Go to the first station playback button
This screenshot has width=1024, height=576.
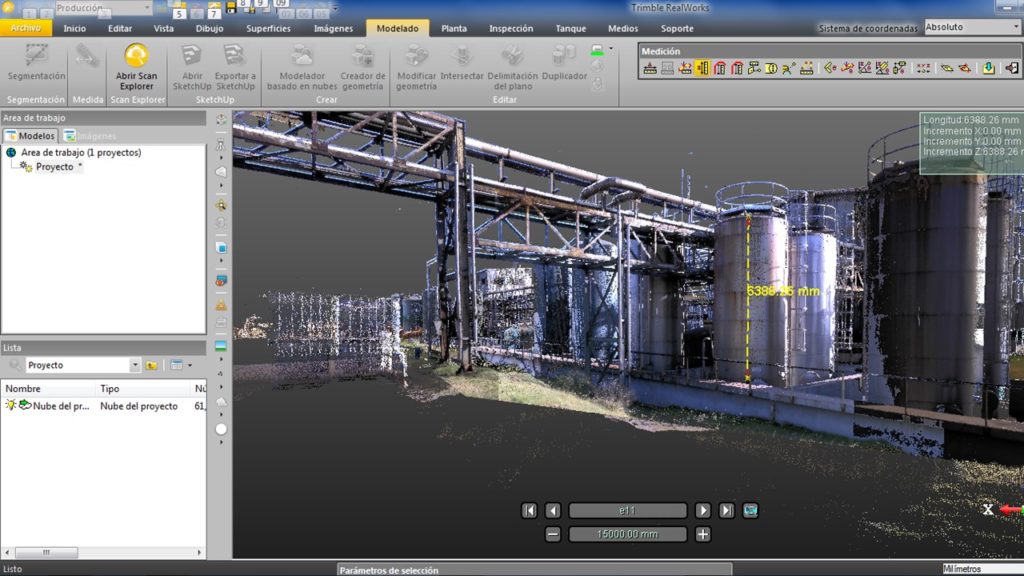529,510
